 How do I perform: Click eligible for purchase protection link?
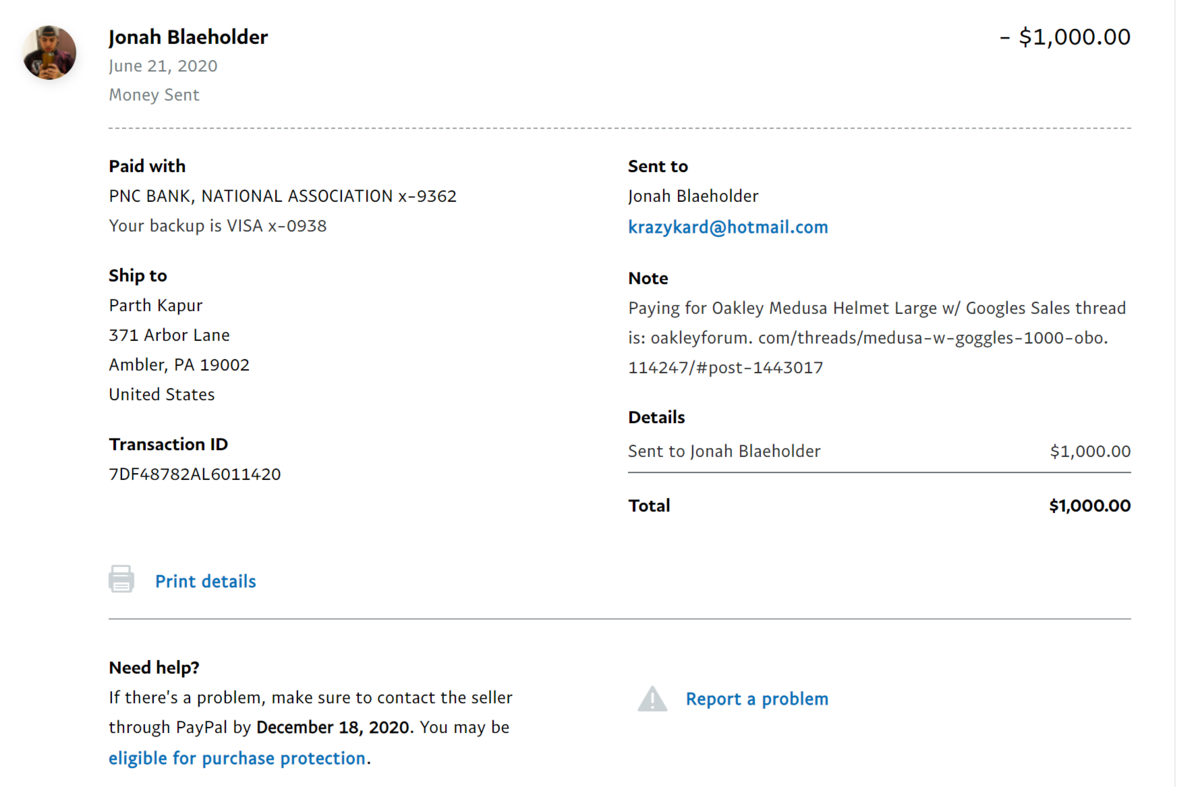pos(237,758)
